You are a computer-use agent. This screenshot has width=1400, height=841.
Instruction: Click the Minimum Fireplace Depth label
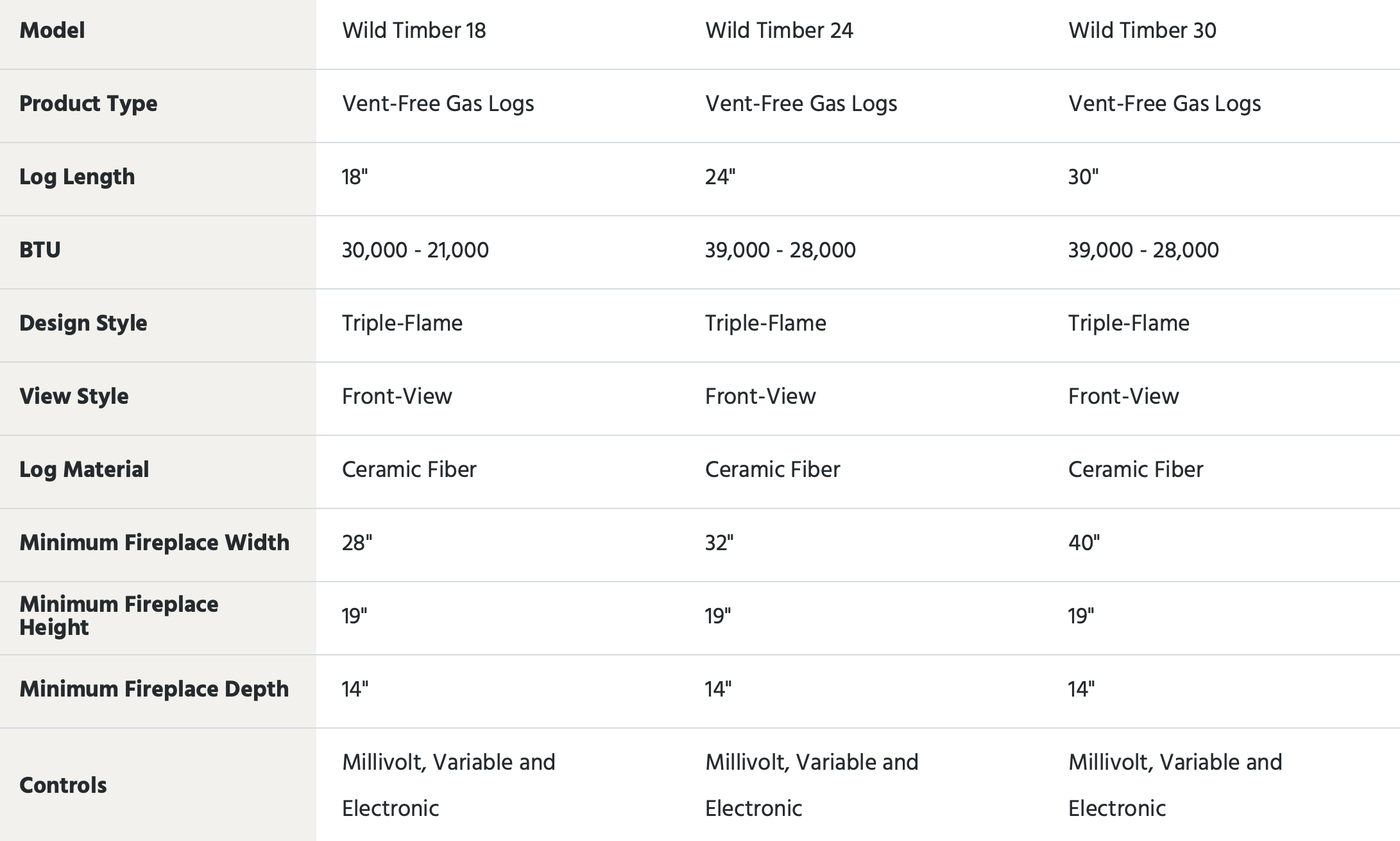154,689
